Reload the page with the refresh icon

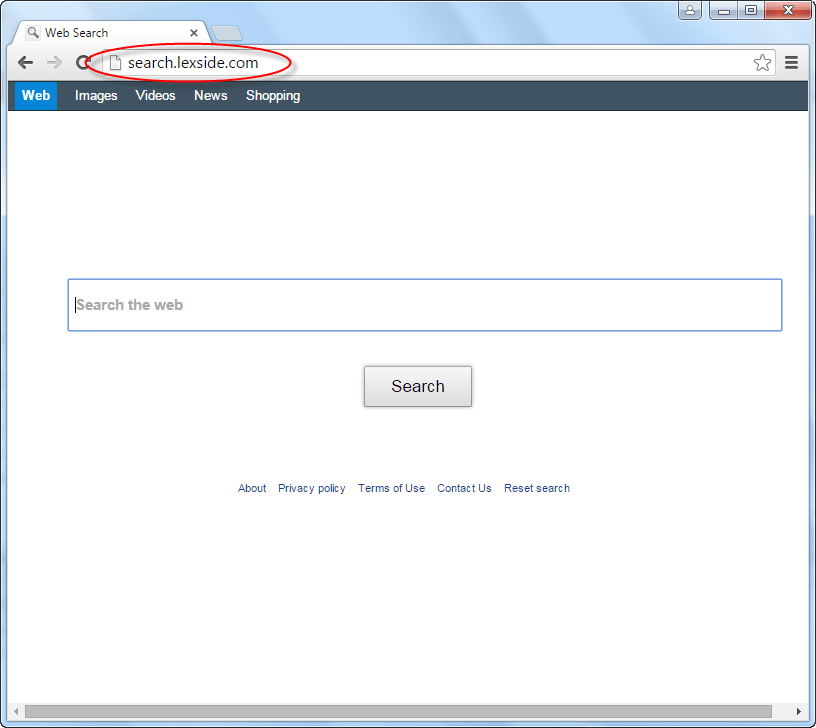(x=83, y=63)
